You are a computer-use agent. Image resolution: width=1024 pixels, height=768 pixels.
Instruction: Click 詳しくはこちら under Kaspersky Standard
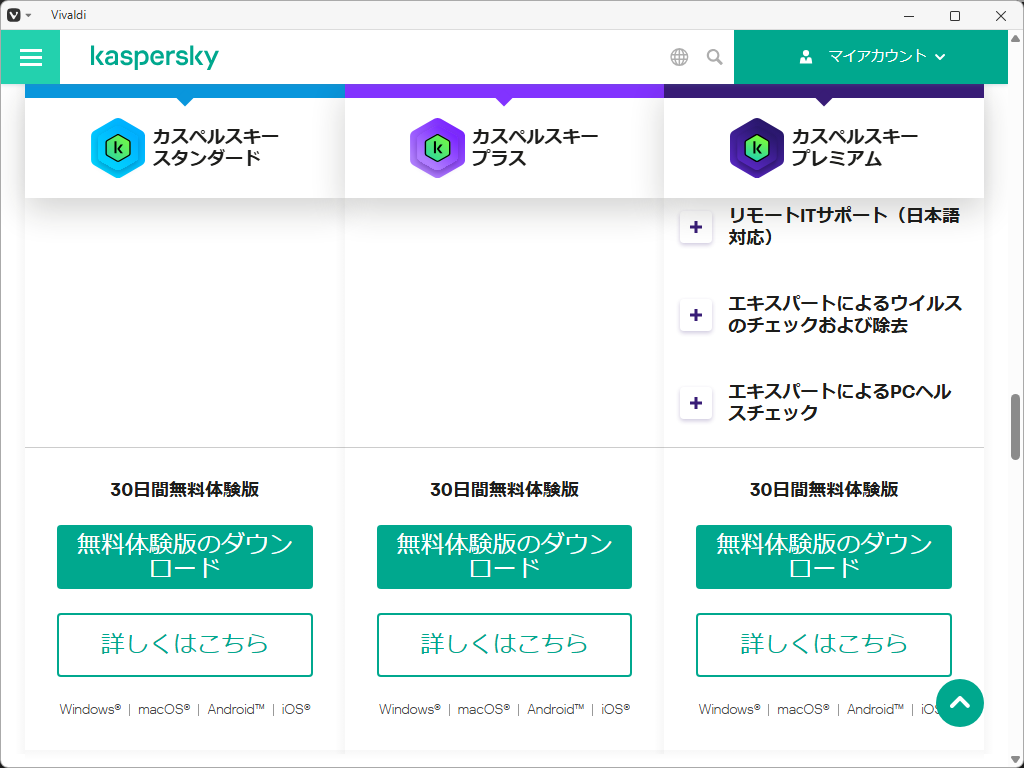185,645
